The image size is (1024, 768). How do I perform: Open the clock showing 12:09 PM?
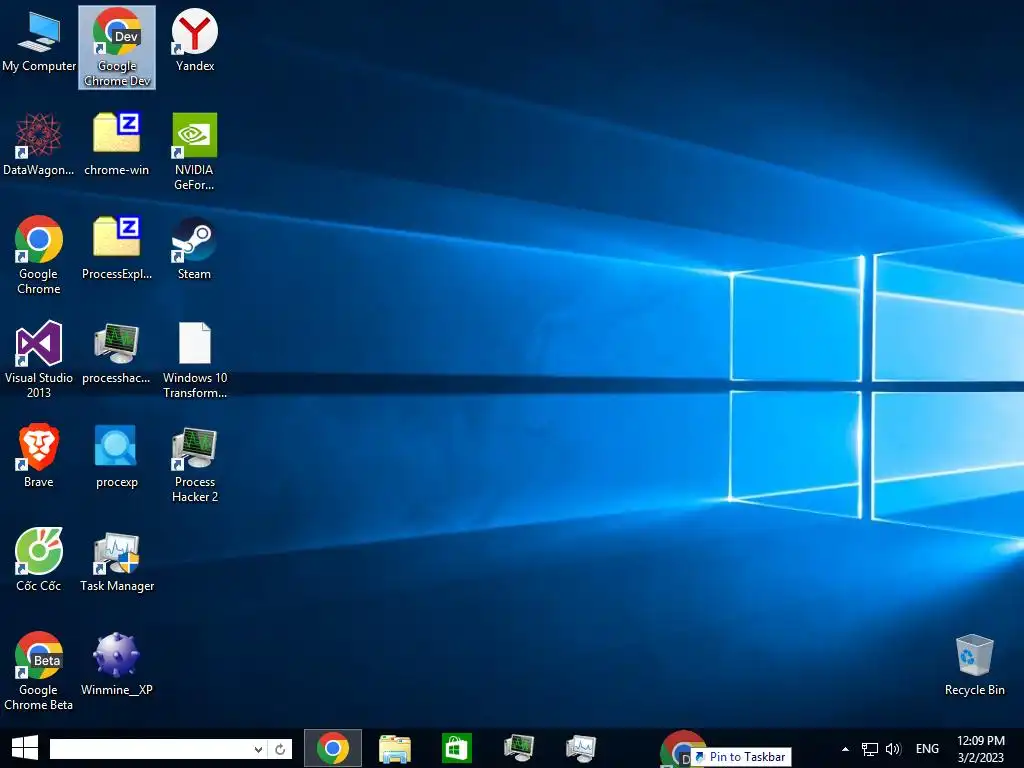click(x=980, y=749)
